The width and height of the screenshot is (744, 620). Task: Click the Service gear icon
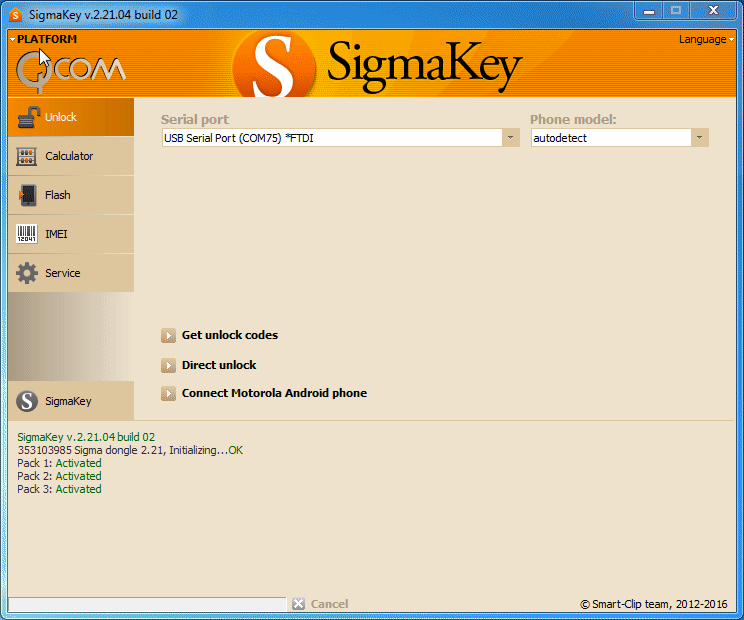(x=27, y=273)
